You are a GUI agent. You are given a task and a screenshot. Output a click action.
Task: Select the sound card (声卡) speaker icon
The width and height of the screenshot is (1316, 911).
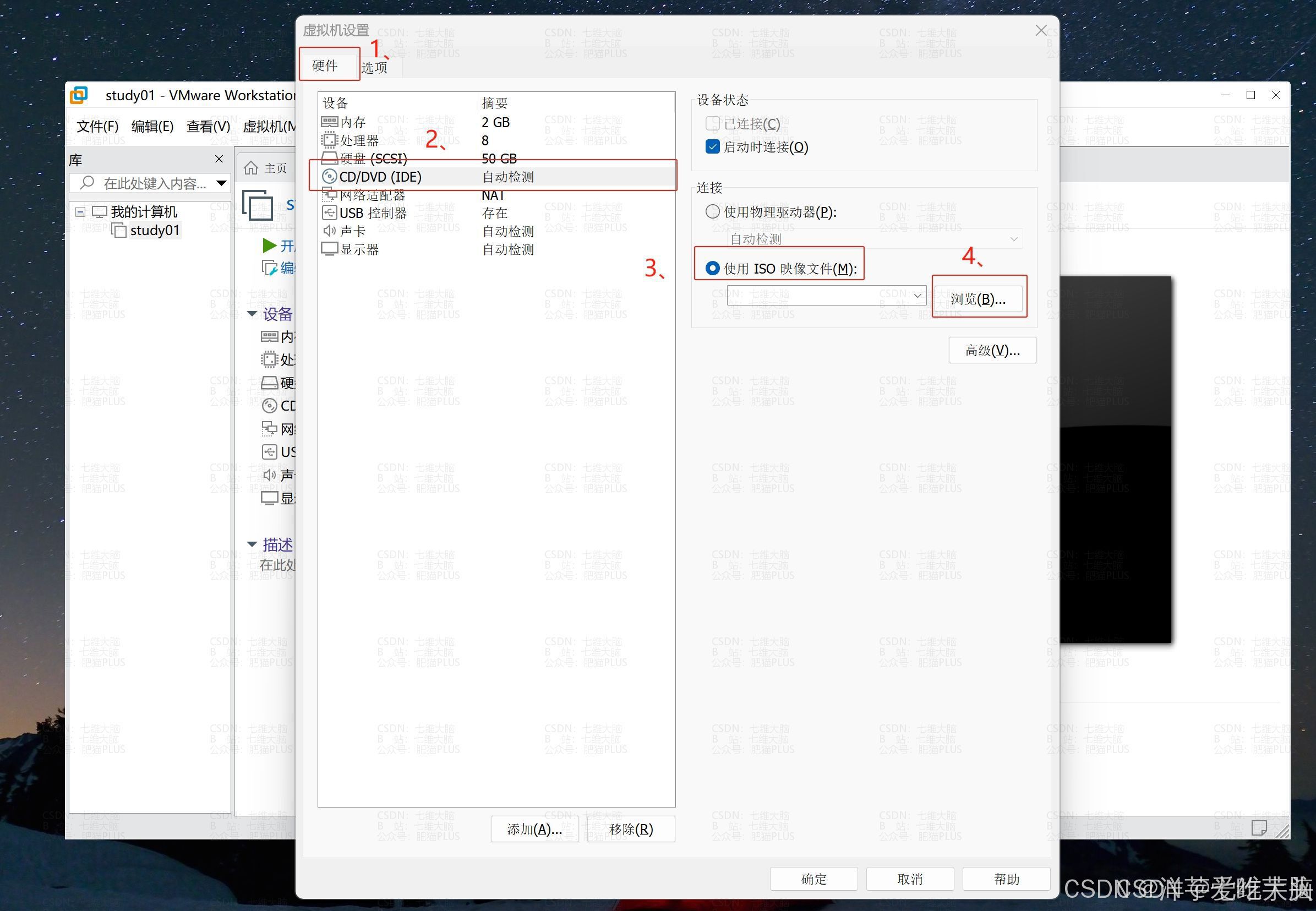329,231
